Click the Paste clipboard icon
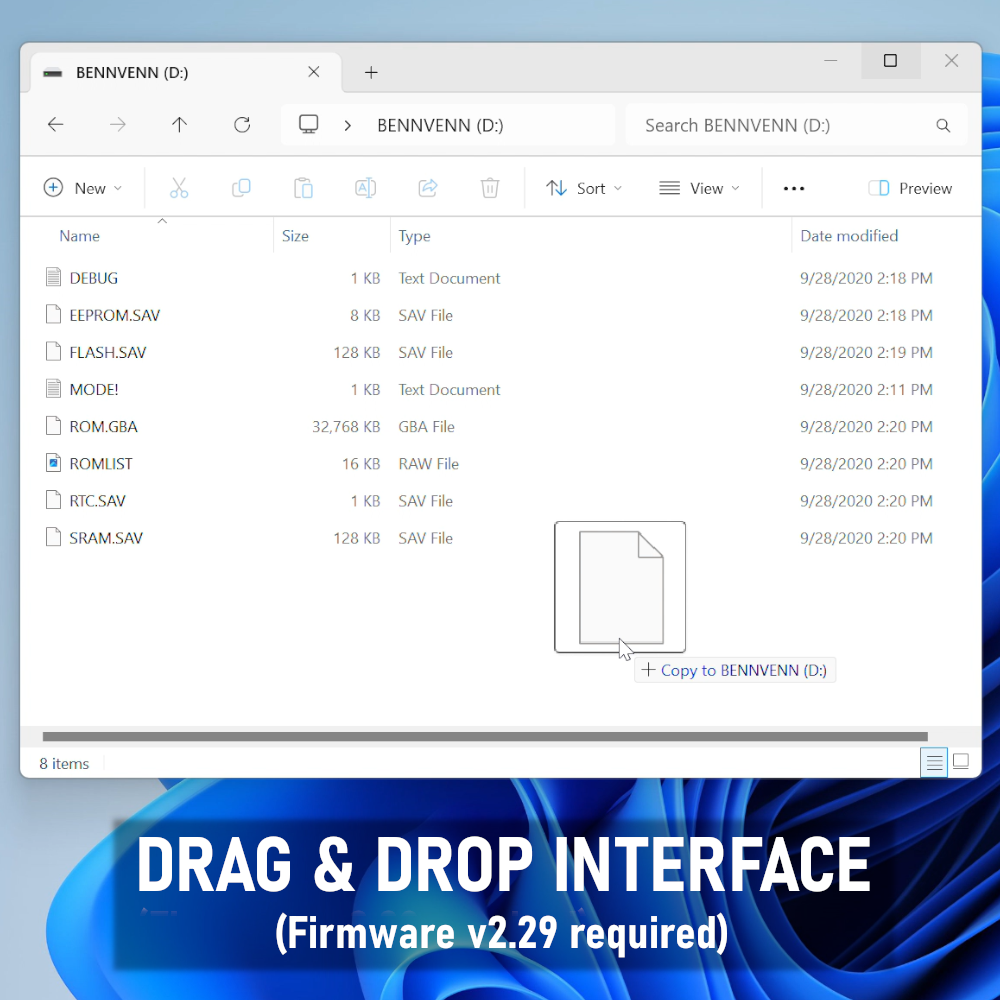Viewport: 1000px width, 1000px height. 303,188
